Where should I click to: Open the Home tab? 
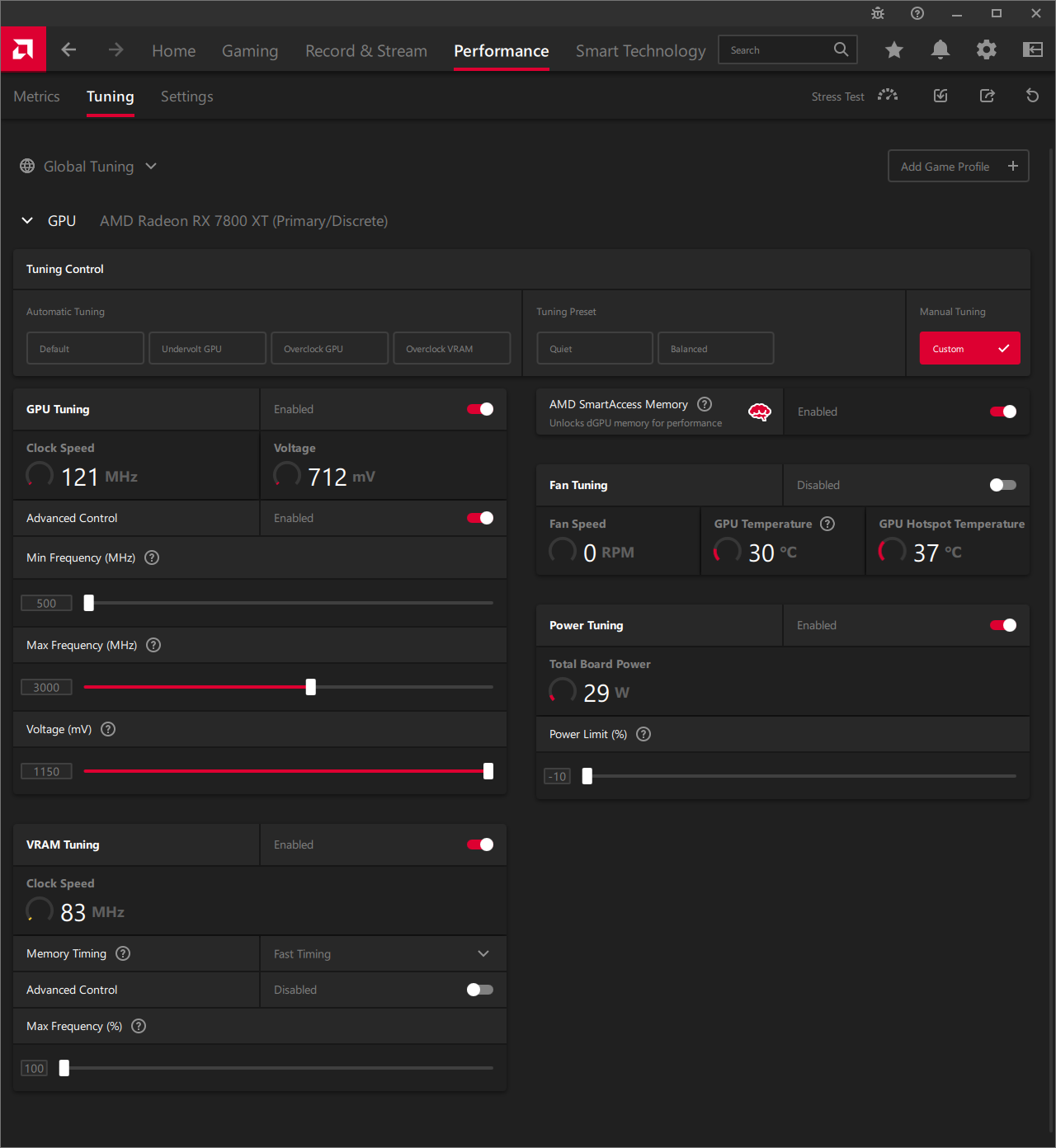174,50
